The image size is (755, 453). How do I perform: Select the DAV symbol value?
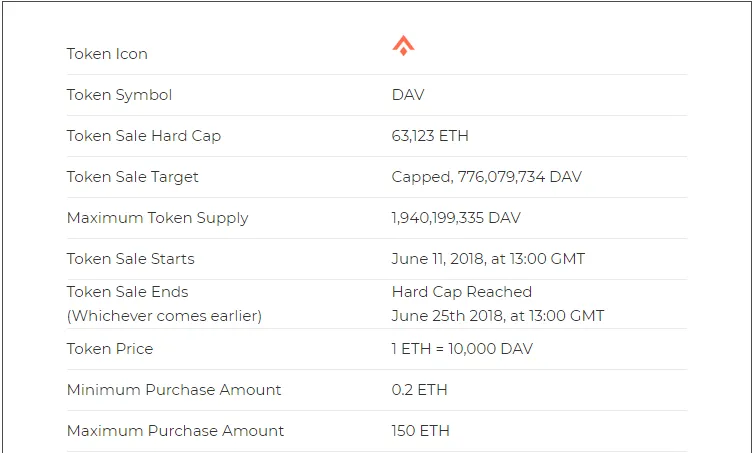(408, 95)
